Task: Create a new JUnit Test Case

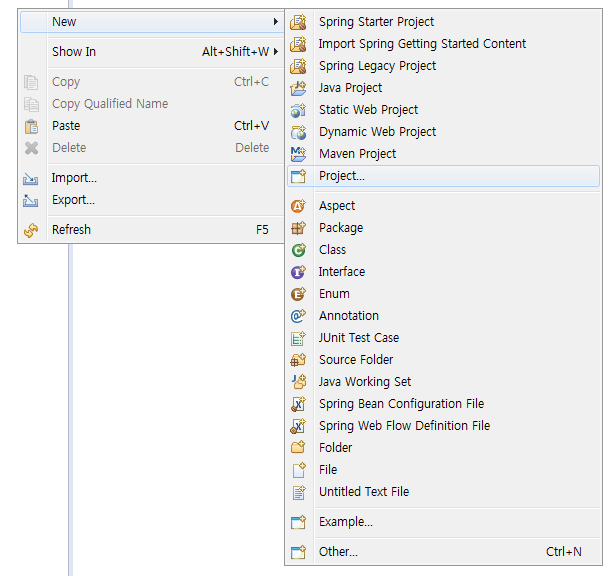Action: pyautogui.click(x=443, y=338)
